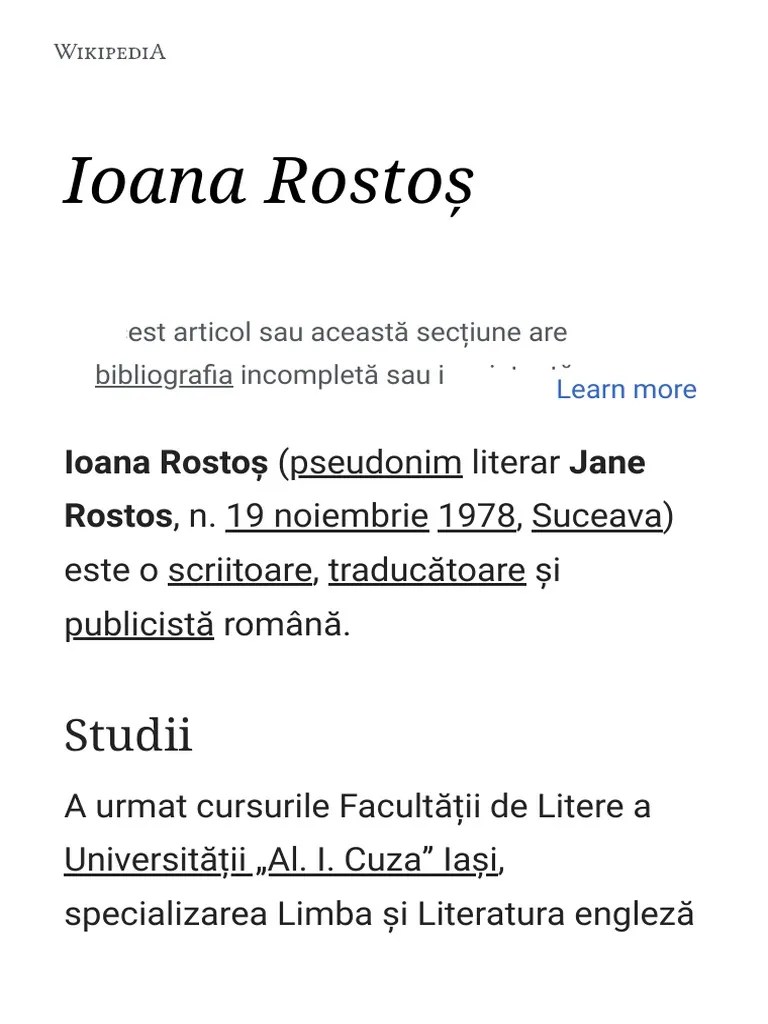The image size is (768, 1024).
Task: Click the word 'literar' after pseudonim
Action: [x=515, y=463]
